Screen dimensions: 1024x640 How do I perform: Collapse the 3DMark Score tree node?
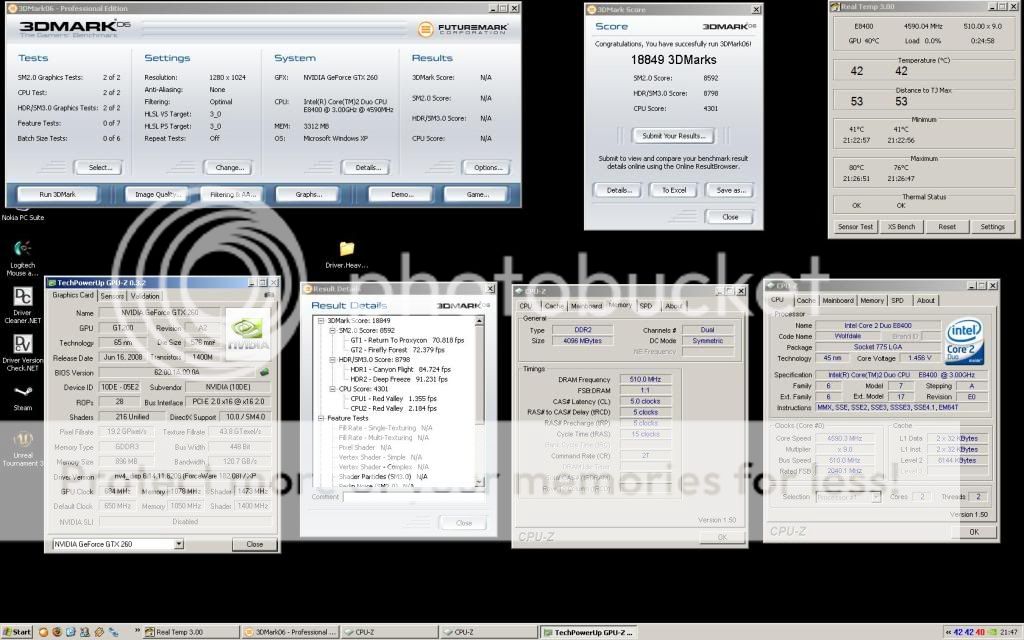[x=321, y=321]
